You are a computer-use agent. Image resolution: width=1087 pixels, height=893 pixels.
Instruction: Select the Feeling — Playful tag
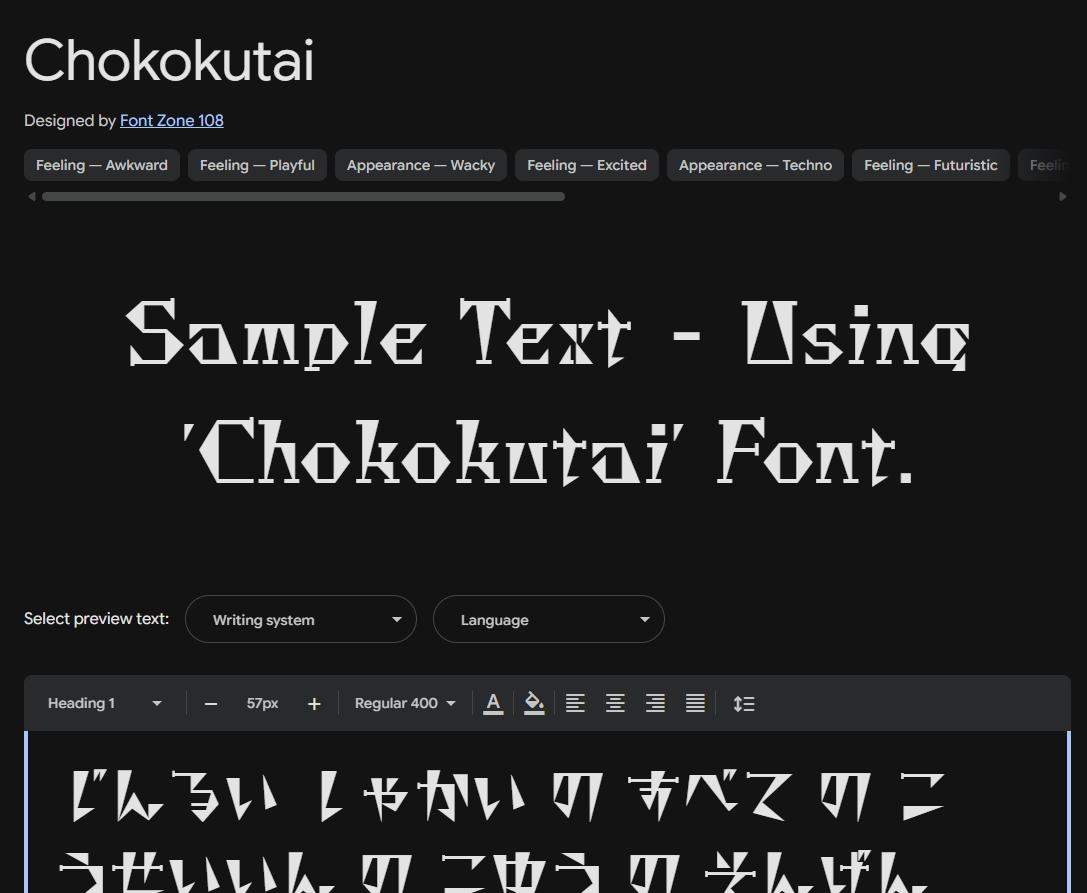257,165
